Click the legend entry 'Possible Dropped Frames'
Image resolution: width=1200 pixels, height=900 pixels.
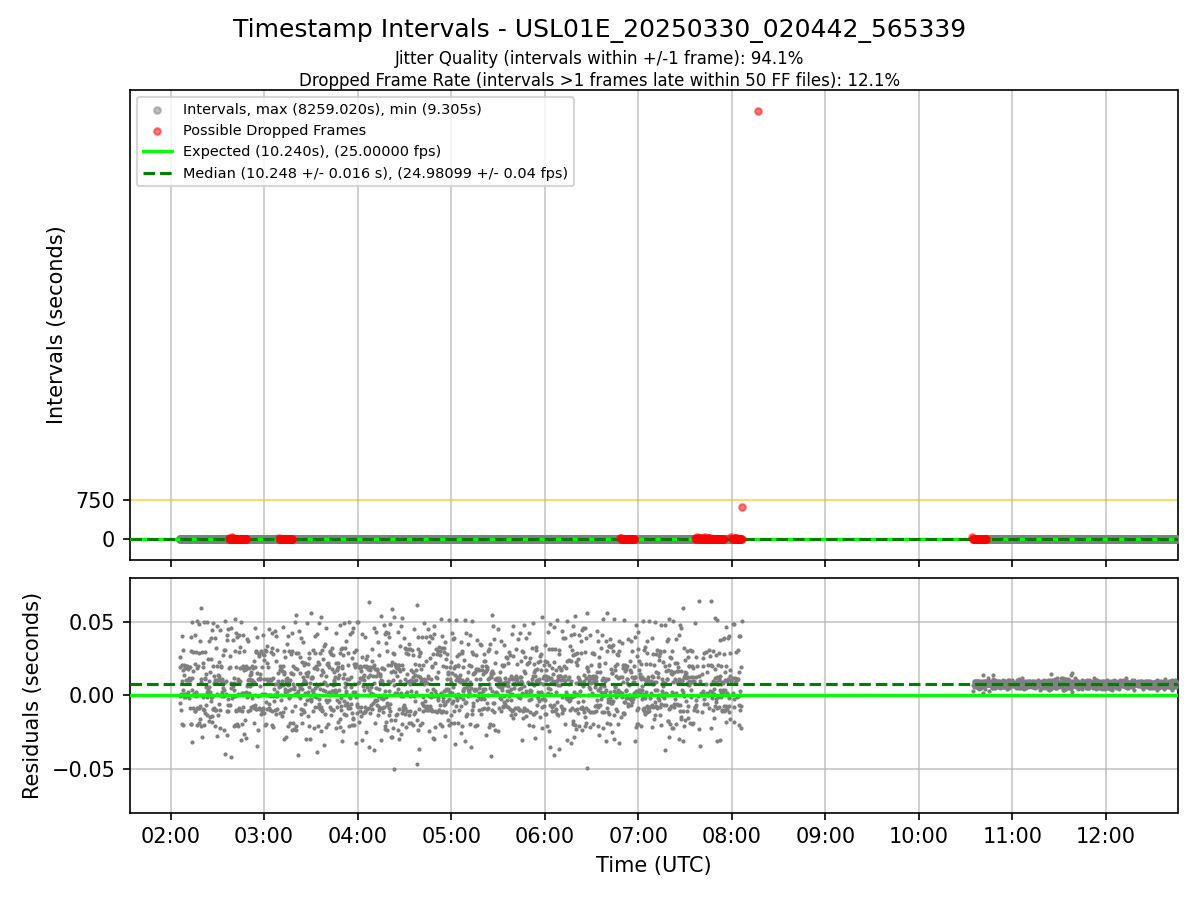pyautogui.click(x=274, y=130)
